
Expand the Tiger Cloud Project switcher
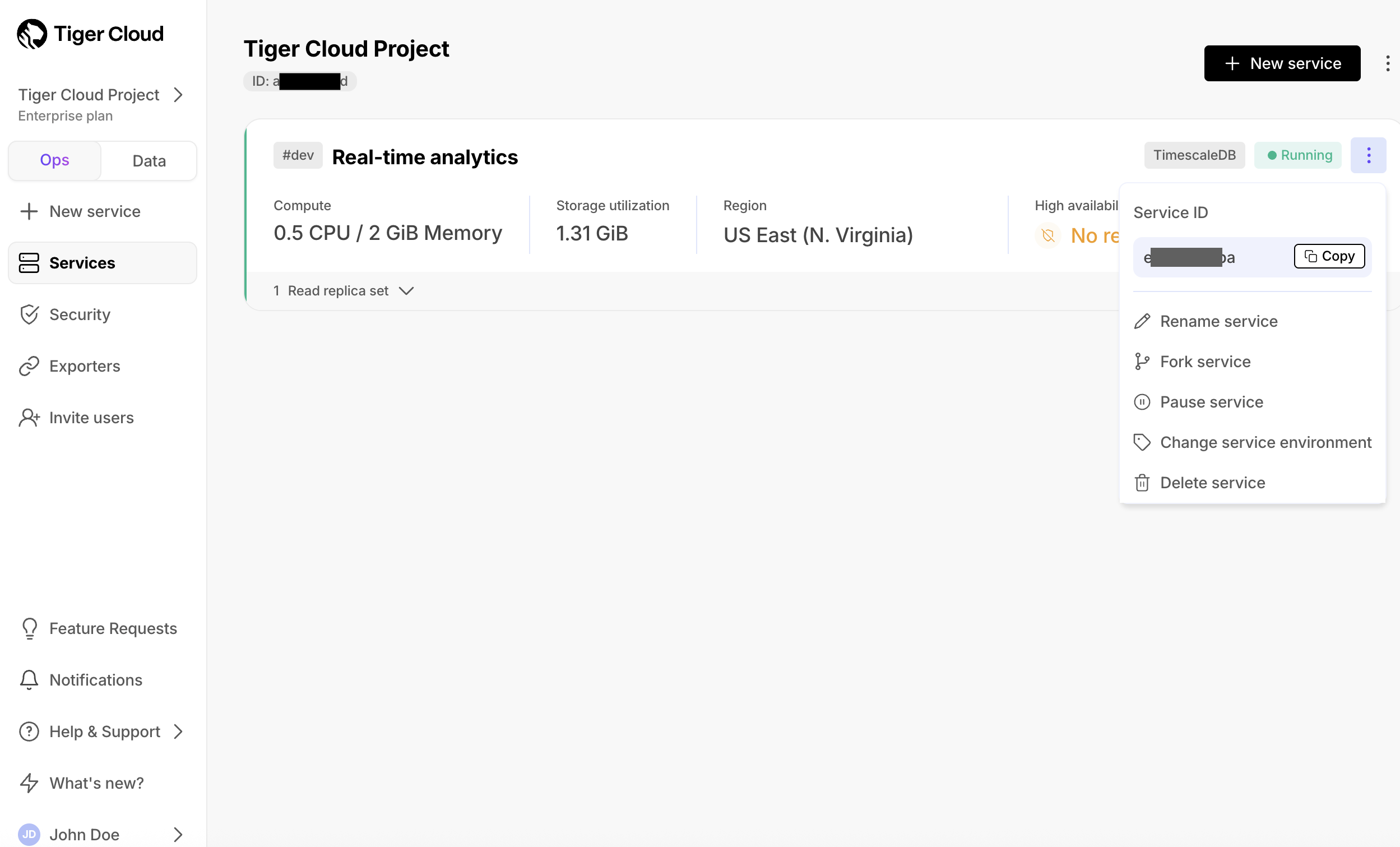click(x=178, y=95)
